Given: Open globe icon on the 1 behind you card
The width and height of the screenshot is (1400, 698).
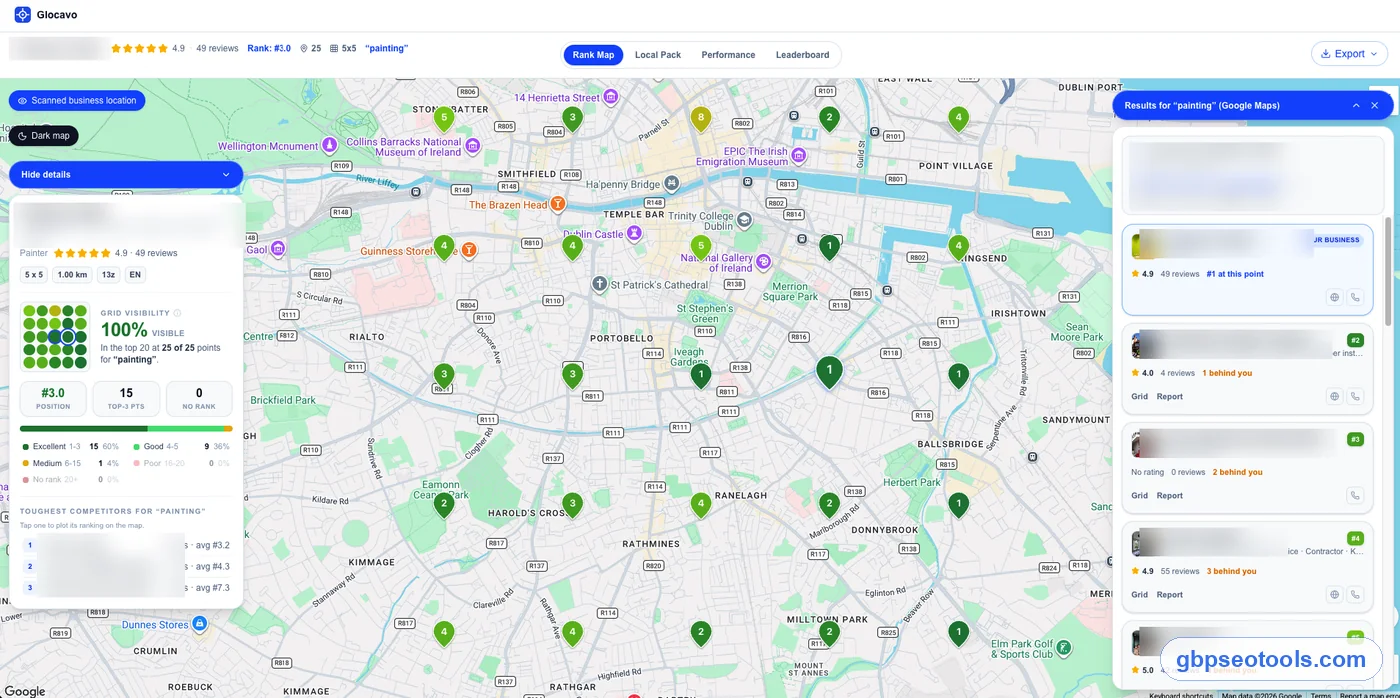Looking at the screenshot, I should [1334, 396].
